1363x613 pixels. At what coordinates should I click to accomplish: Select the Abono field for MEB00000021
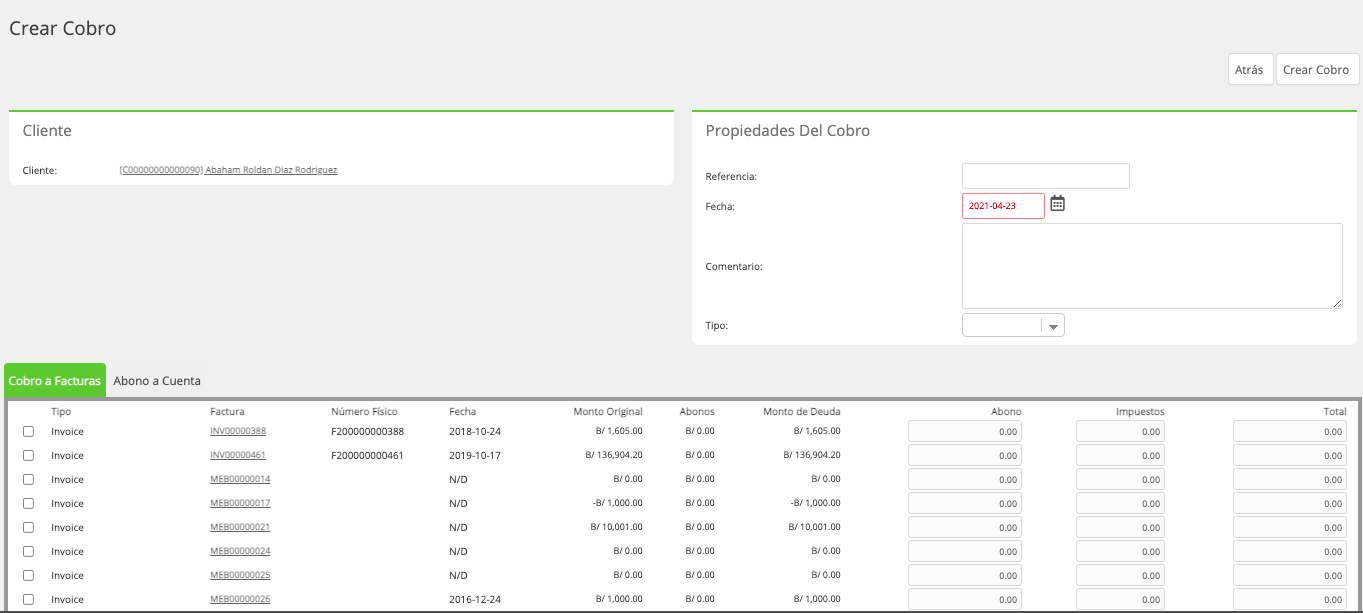(x=965, y=528)
